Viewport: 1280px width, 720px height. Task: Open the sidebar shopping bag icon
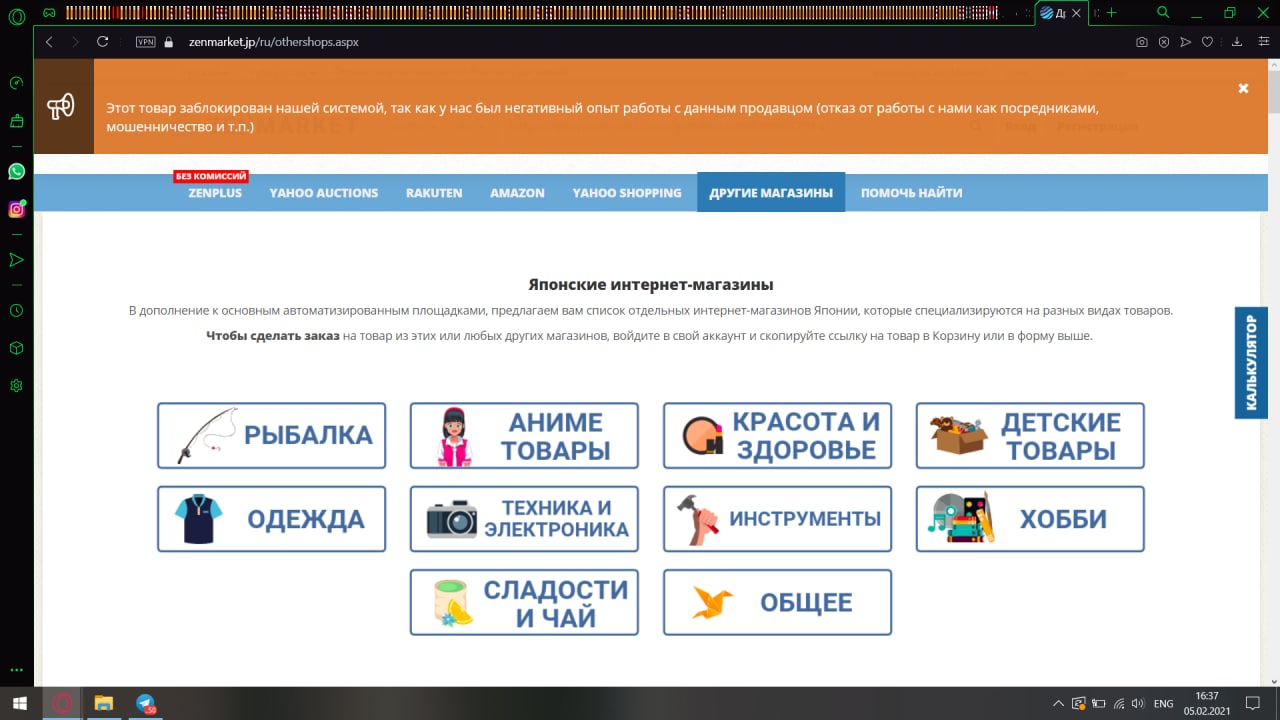click(x=16, y=121)
